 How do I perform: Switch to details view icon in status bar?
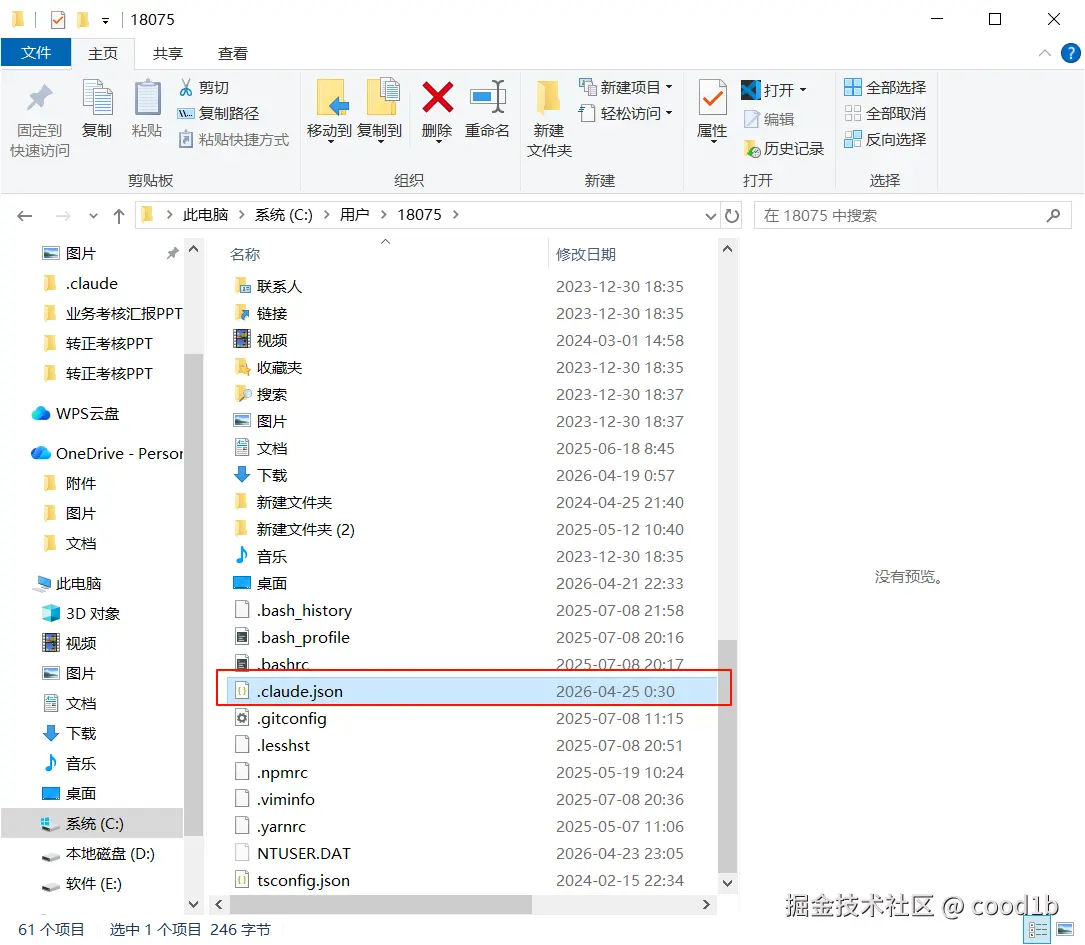[x=1038, y=929]
